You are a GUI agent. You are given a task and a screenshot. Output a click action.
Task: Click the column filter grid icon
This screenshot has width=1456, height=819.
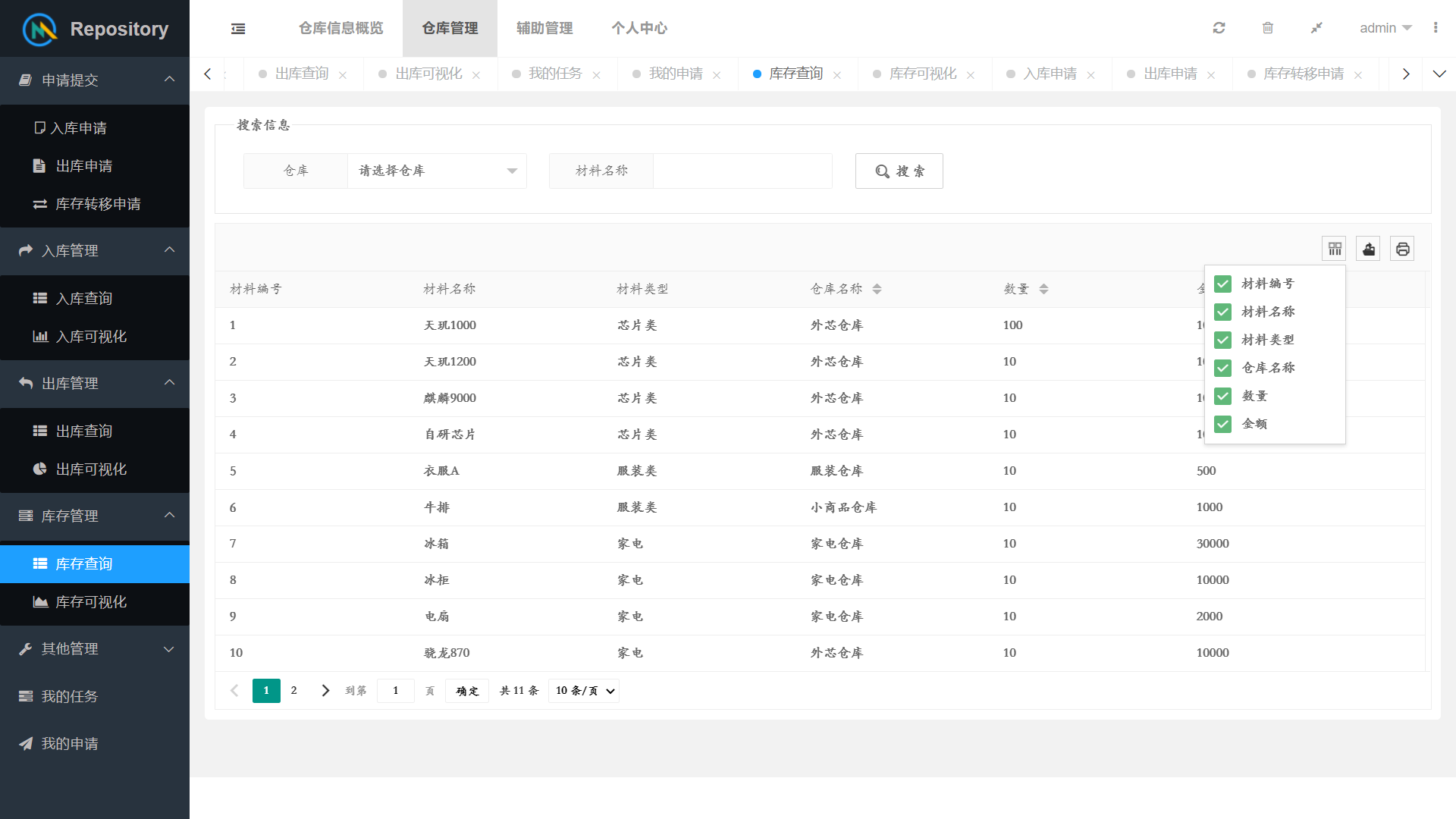pyautogui.click(x=1334, y=249)
